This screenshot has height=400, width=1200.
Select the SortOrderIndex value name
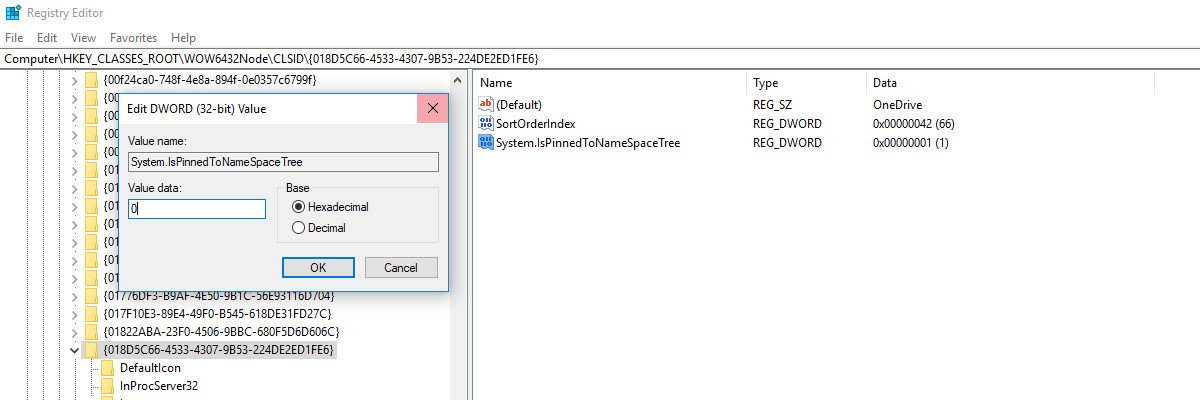click(536, 123)
